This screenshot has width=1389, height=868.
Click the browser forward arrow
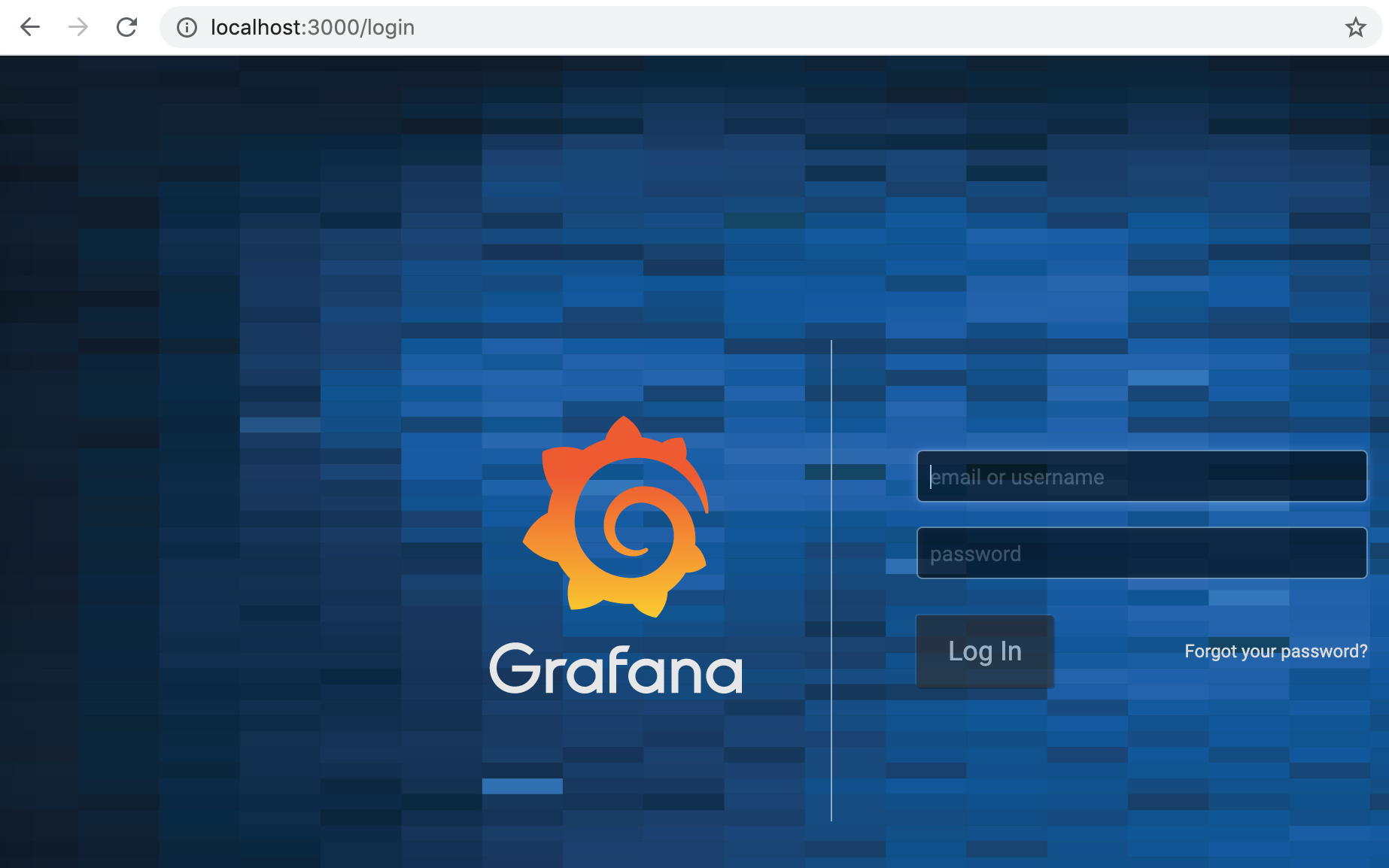pyautogui.click(x=78, y=27)
